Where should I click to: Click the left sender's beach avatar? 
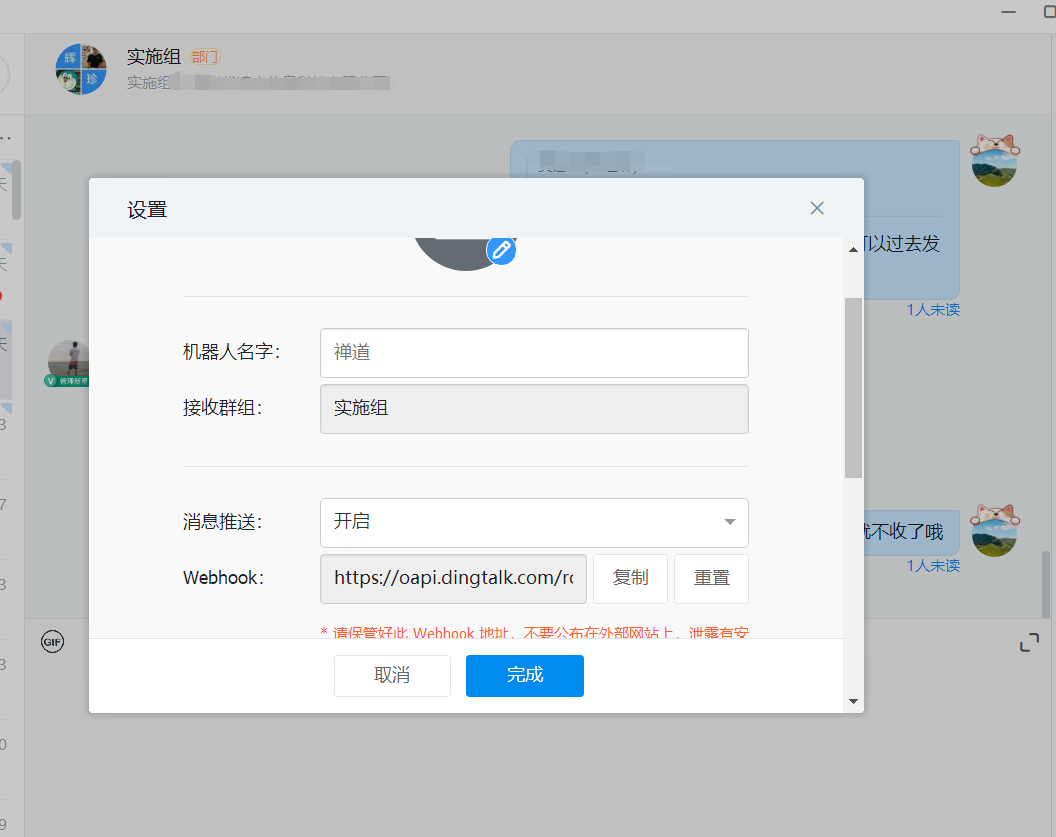tap(68, 362)
